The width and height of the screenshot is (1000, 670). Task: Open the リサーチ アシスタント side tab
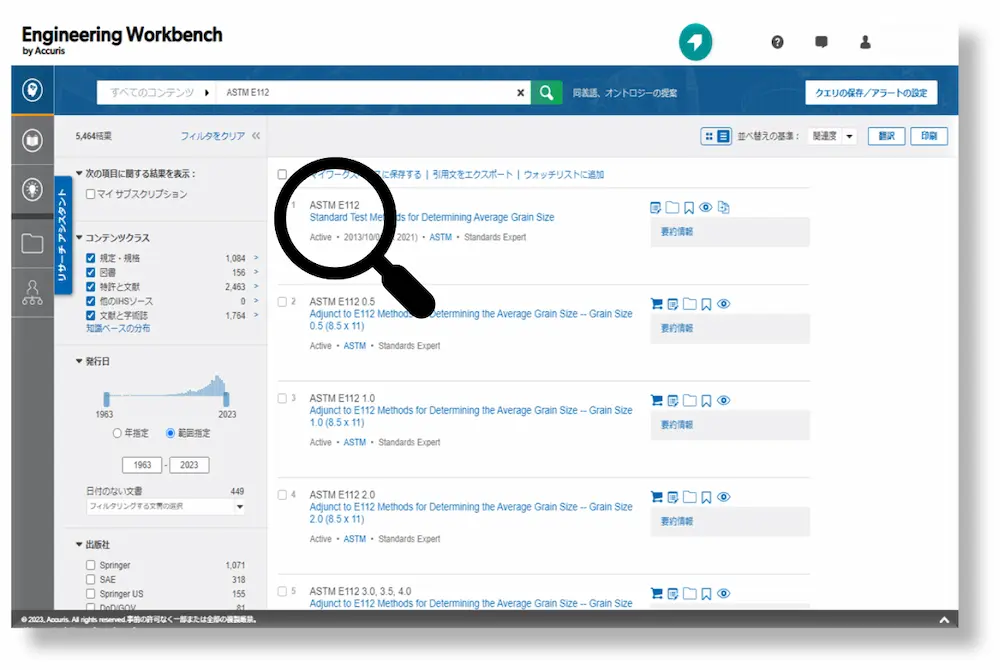(x=62, y=235)
